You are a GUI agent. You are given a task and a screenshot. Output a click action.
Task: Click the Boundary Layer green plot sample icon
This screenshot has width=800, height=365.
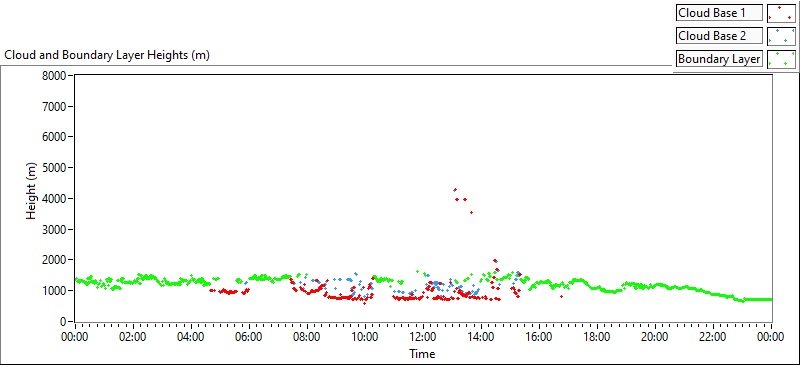click(781, 59)
